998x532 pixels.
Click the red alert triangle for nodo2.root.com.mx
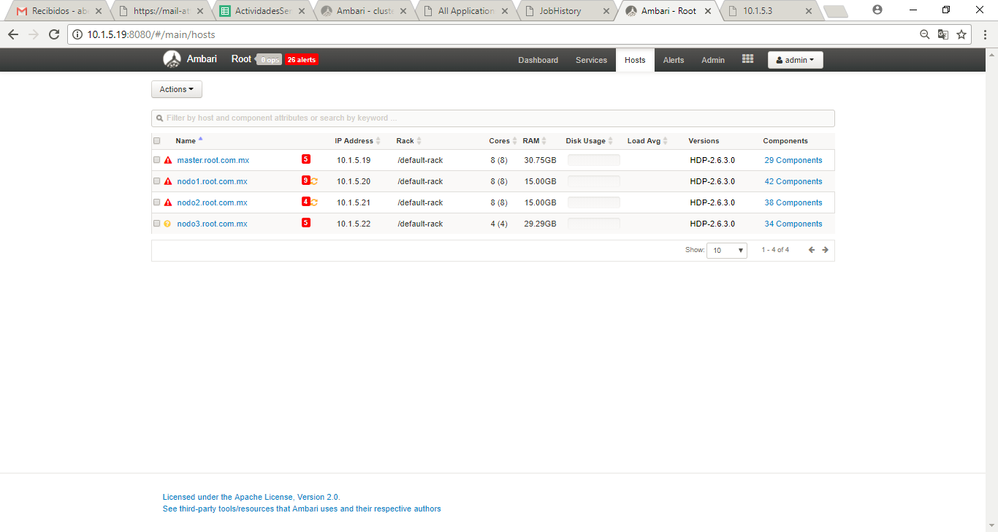(x=168, y=202)
